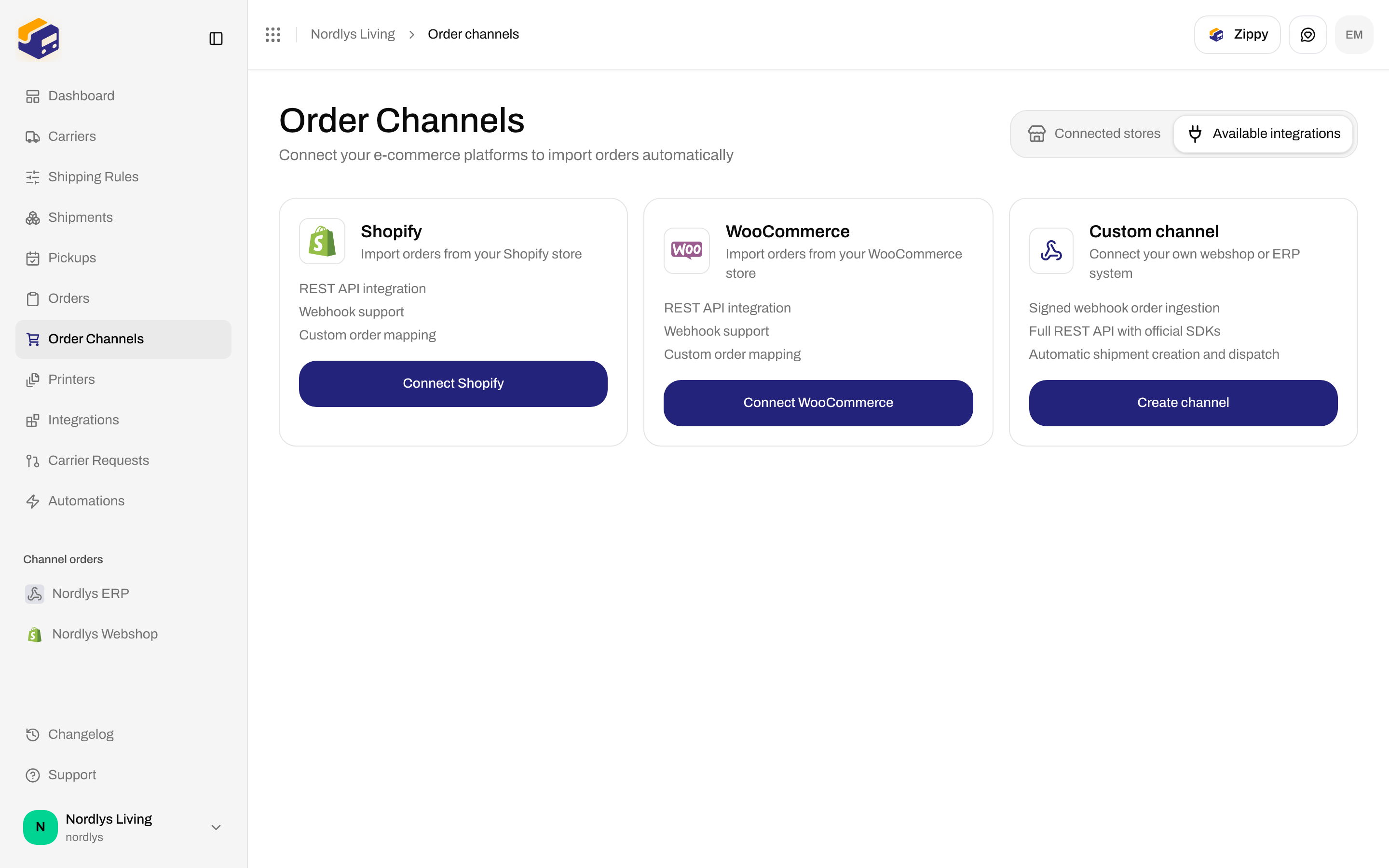Open the Automations page
1389x868 pixels.
[x=123, y=501]
